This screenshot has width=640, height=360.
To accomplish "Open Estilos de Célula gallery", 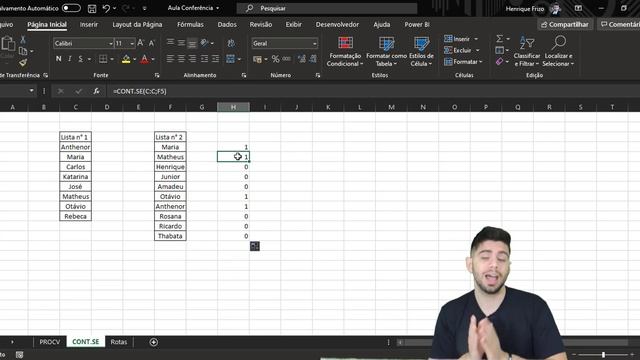I will [421, 51].
